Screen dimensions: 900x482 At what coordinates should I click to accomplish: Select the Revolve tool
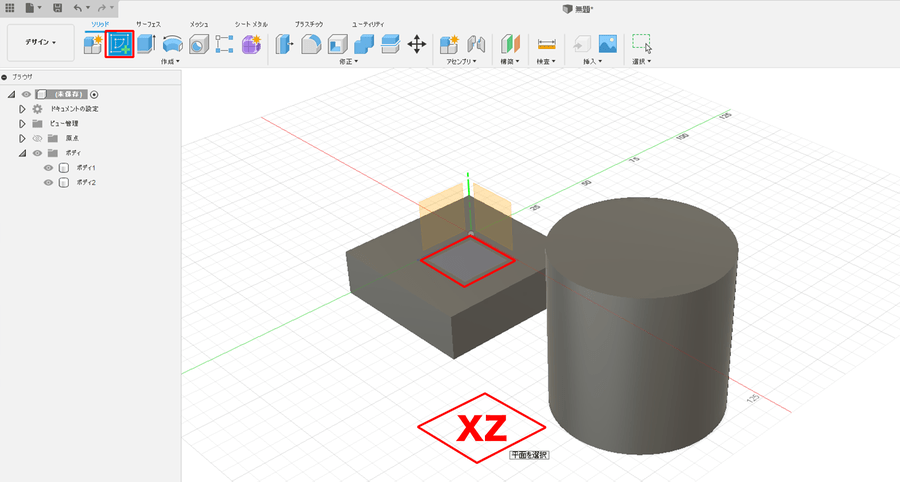pos(172,44)
